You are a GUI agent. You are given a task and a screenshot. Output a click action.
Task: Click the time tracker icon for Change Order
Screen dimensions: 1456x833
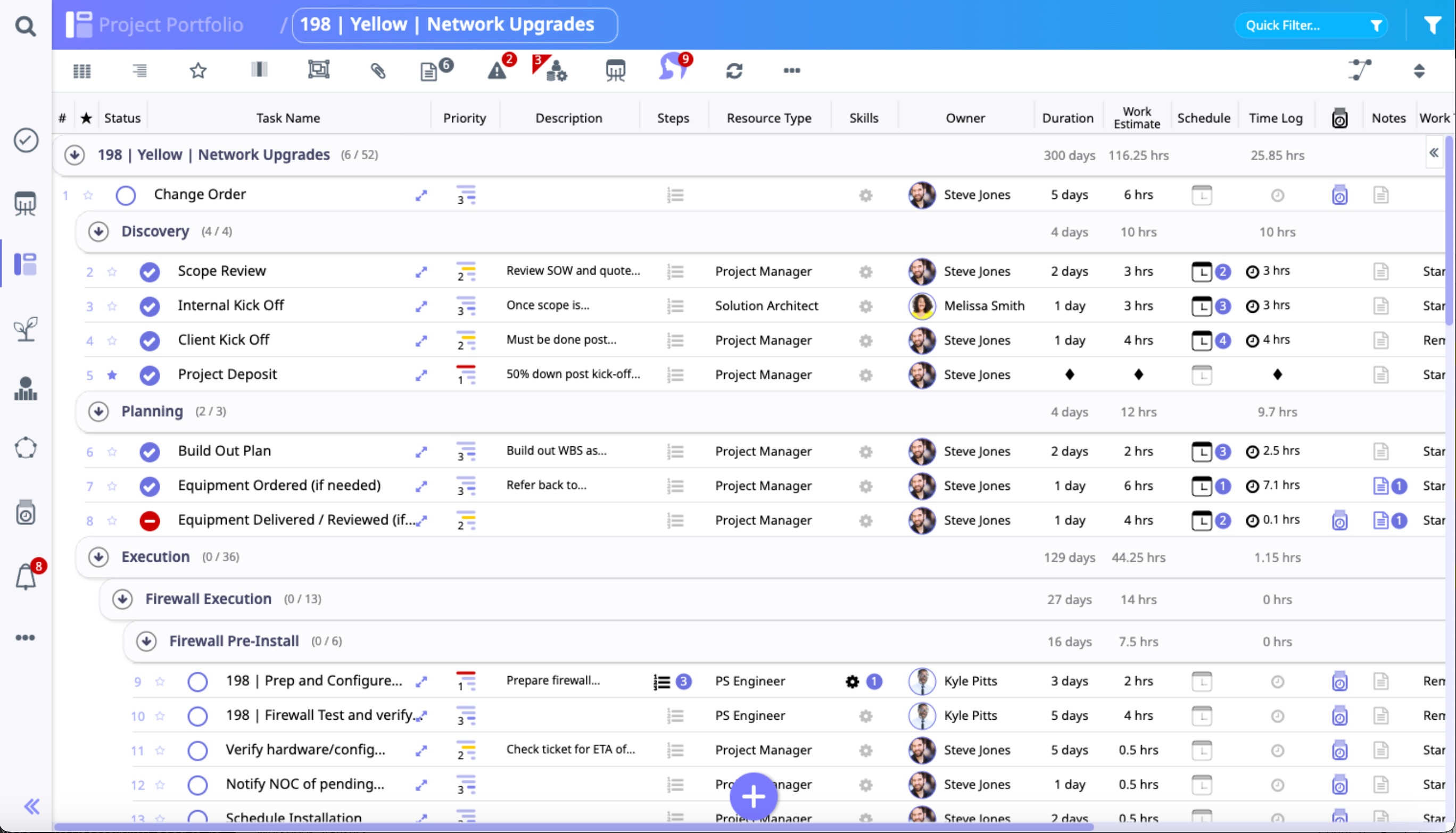[1339, 195]
